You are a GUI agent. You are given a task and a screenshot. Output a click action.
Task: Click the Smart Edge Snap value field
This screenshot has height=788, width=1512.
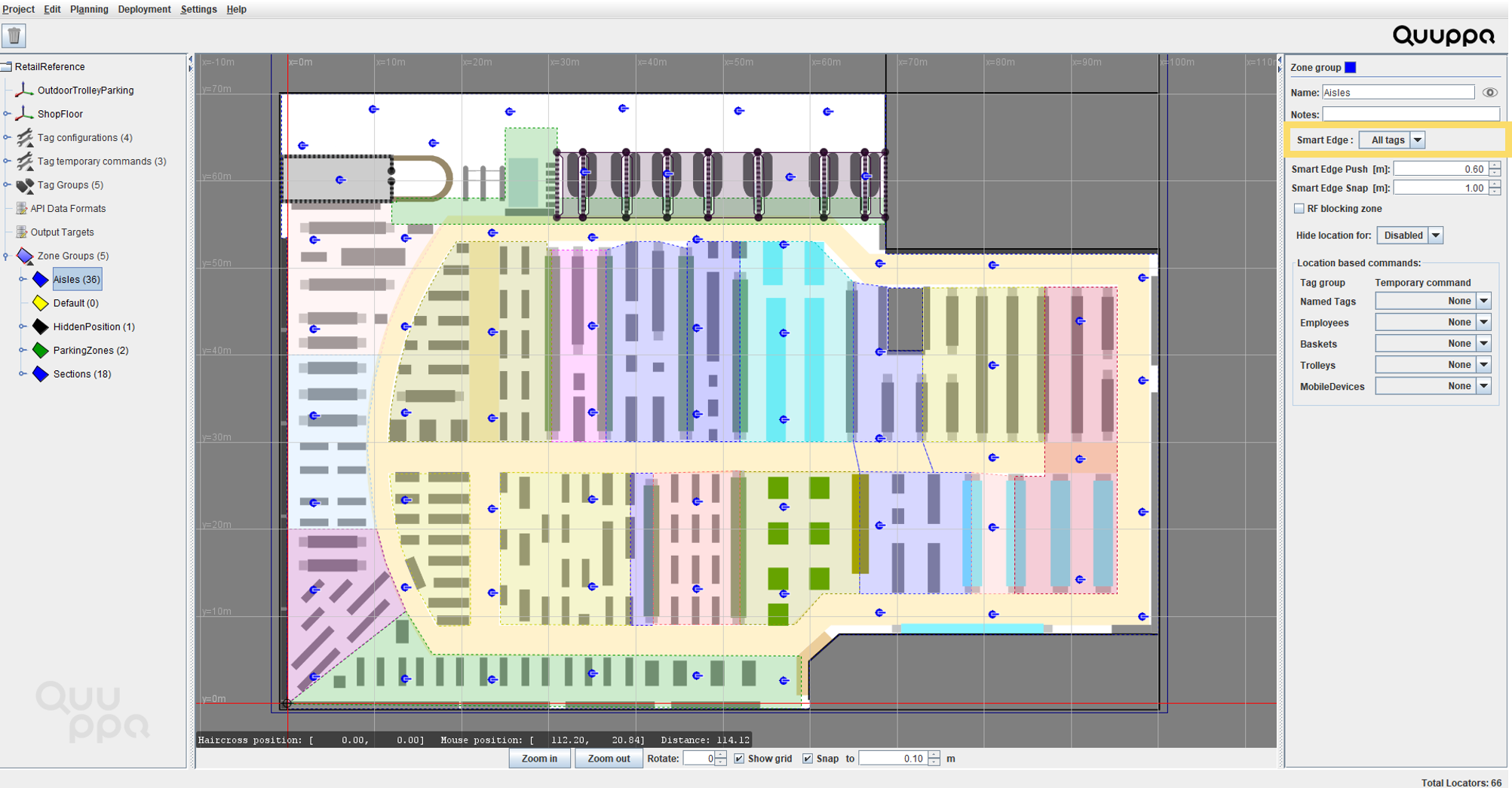point(1441,188)
